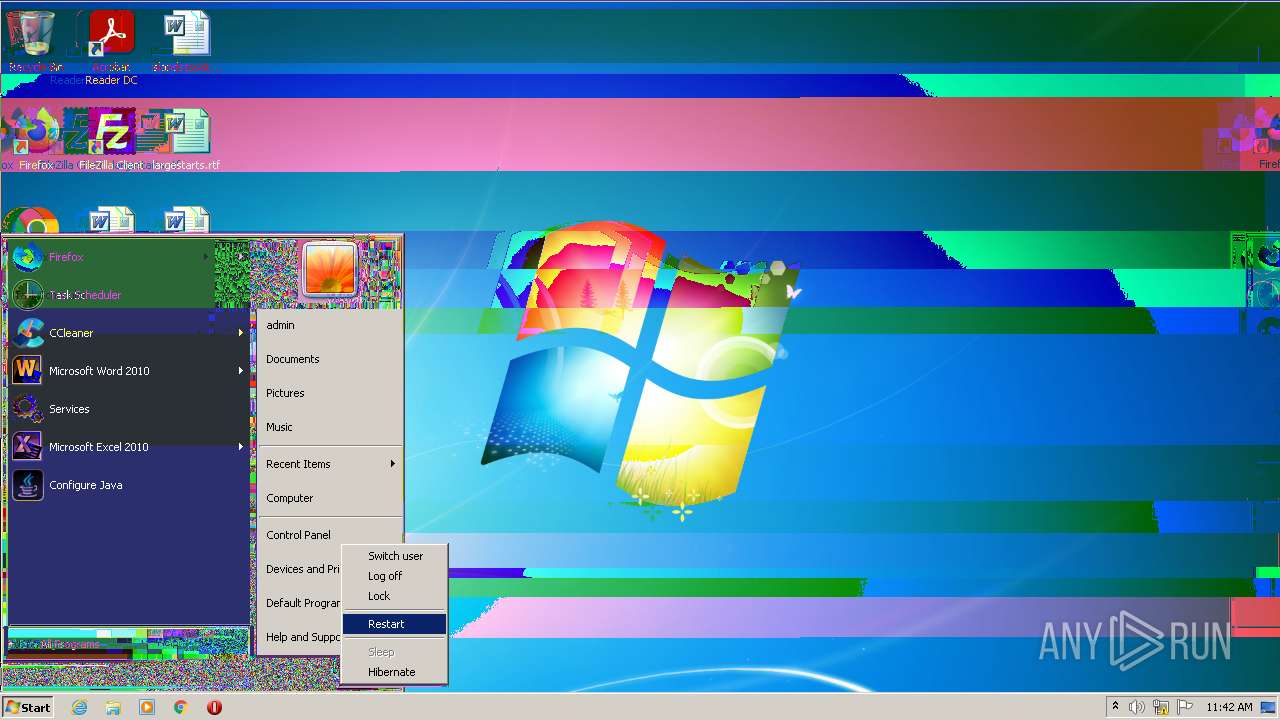This screenshot has width=1280, height=720.
Task: Open Internet Explorer from the taskbar
Action: tap(79, 707)
